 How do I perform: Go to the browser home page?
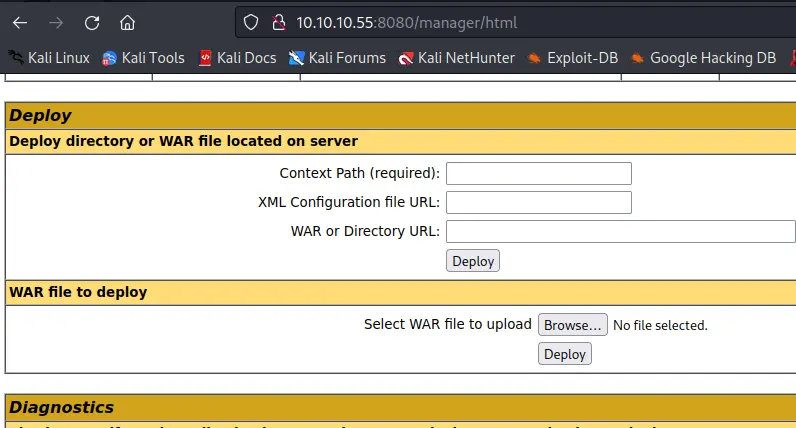click(127, 22)
